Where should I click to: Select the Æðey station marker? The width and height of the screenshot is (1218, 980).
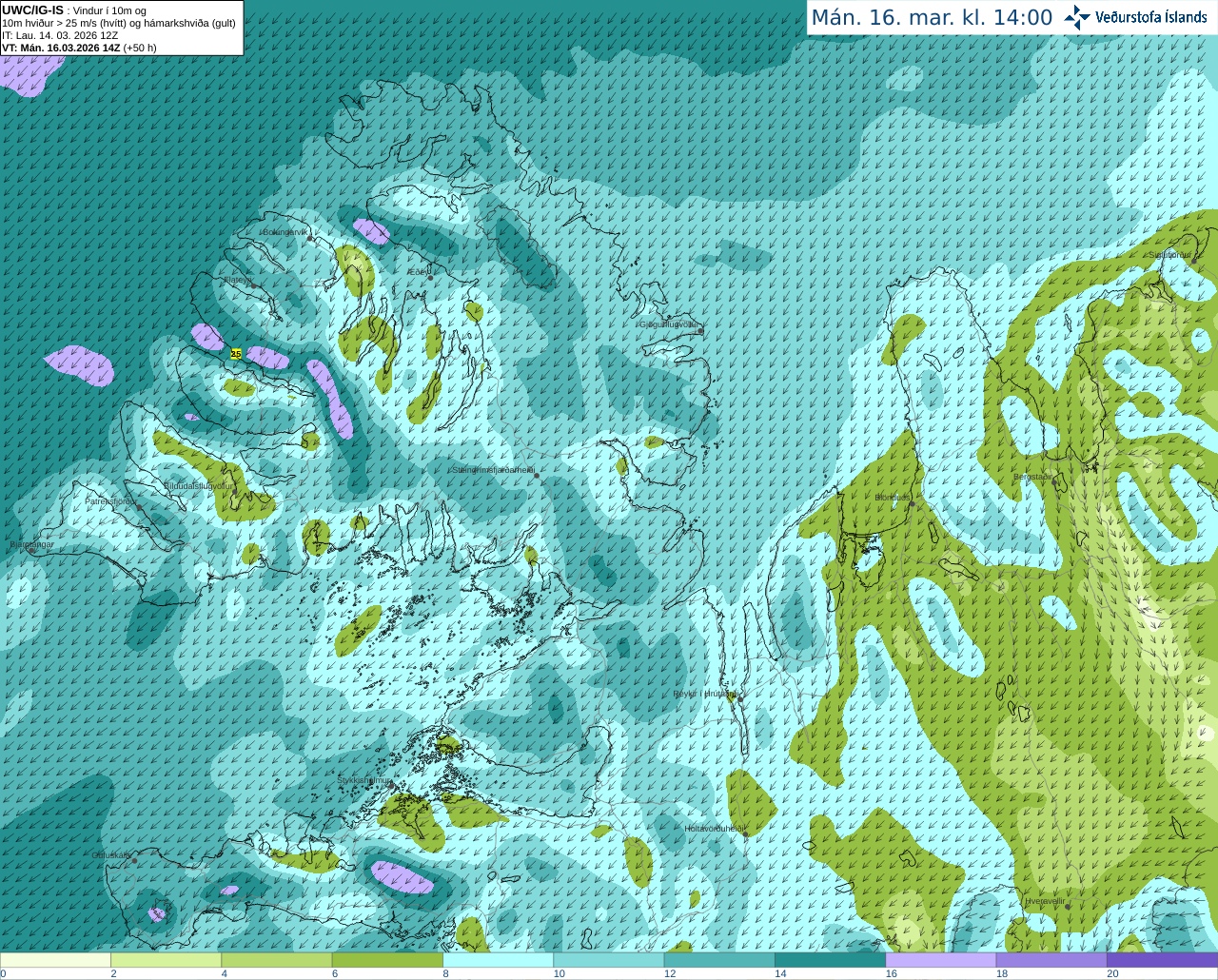pyautogui.click(x=430, y=278)
